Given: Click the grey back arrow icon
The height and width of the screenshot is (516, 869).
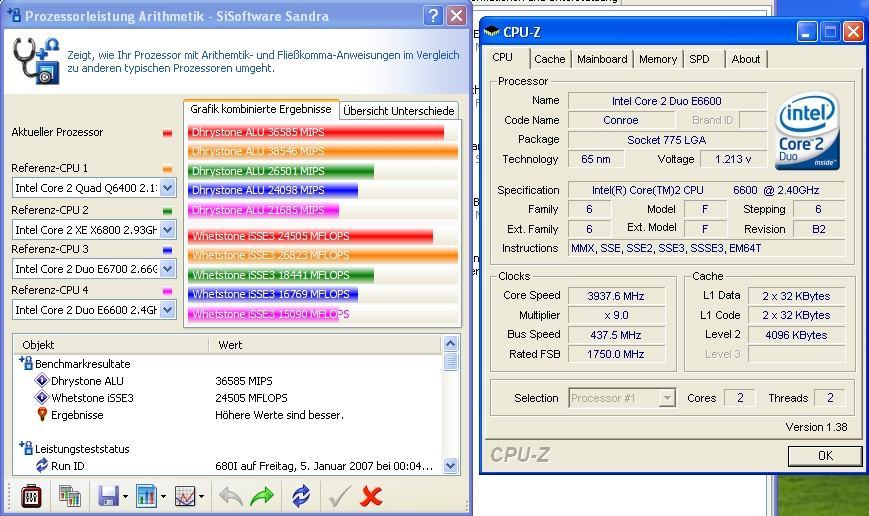Looking at the screenshot, I should tap(231, 496).
